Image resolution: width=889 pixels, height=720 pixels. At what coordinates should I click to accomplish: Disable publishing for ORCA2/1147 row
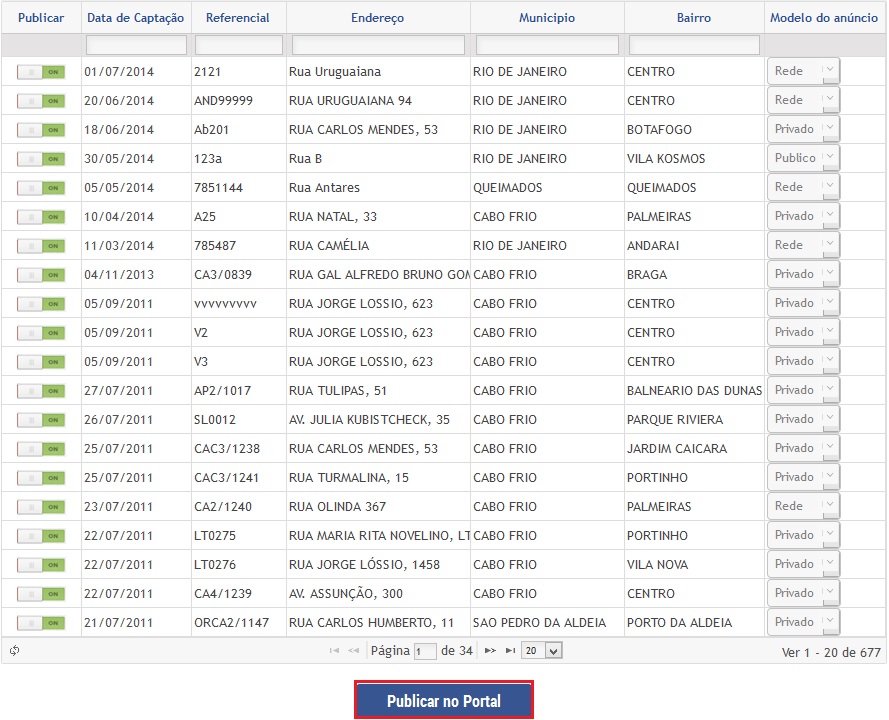(x=41, y=623)
